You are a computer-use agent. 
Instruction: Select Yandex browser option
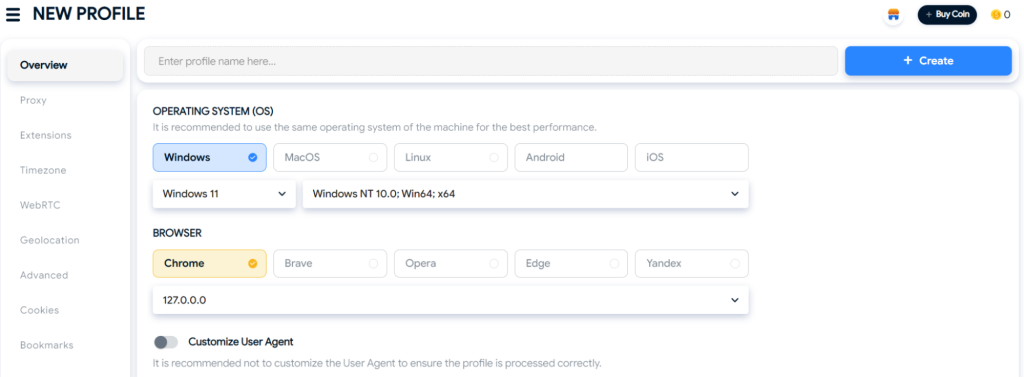[x=692, y=264]
